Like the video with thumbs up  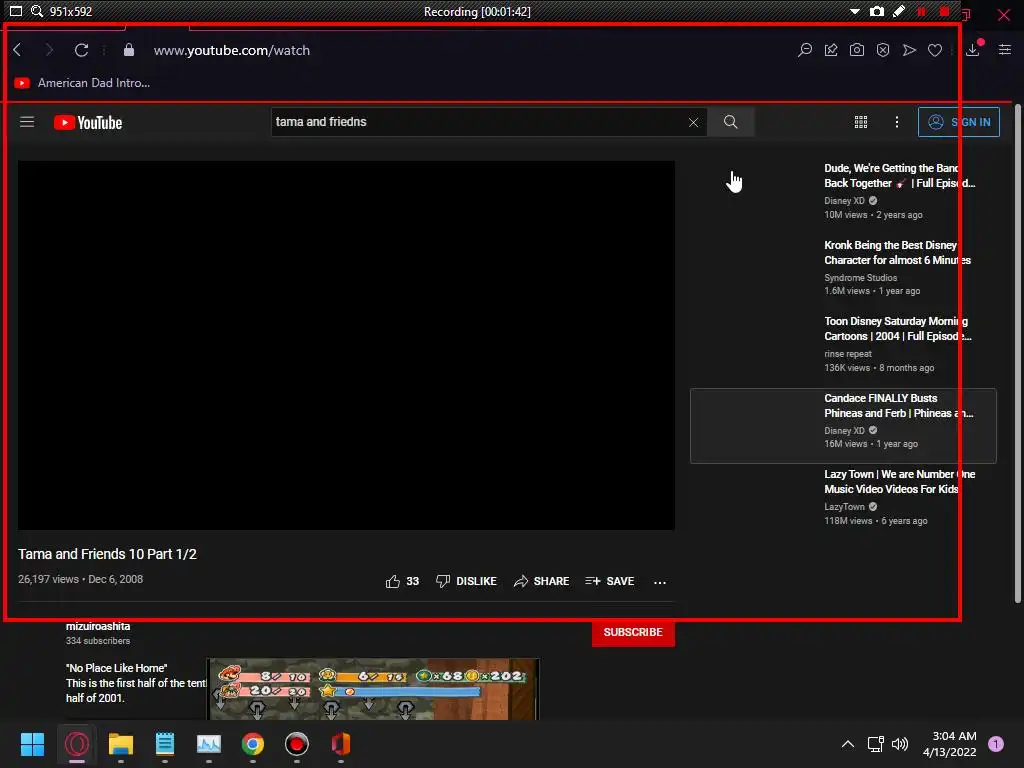click(402, 581)
